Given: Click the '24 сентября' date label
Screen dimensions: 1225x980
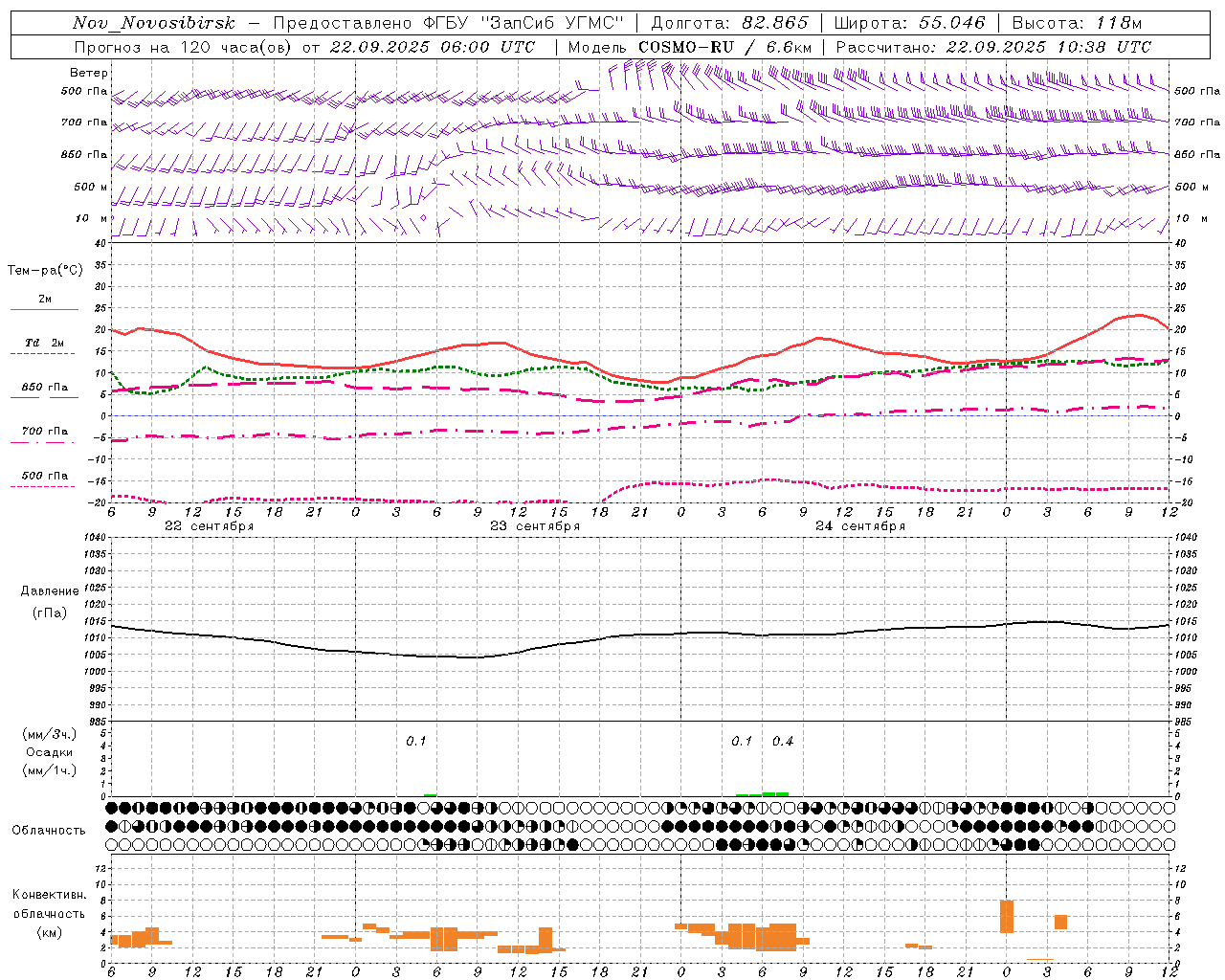Looking at the screenshot, I should tap(860, 526).
